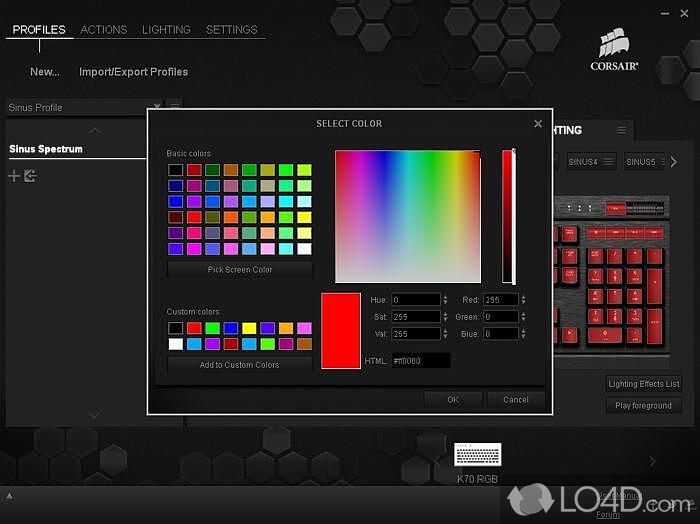700x524 pixels.
Task: Click the Blue value field
Action: pyautogui.click(x=501, y=333)
